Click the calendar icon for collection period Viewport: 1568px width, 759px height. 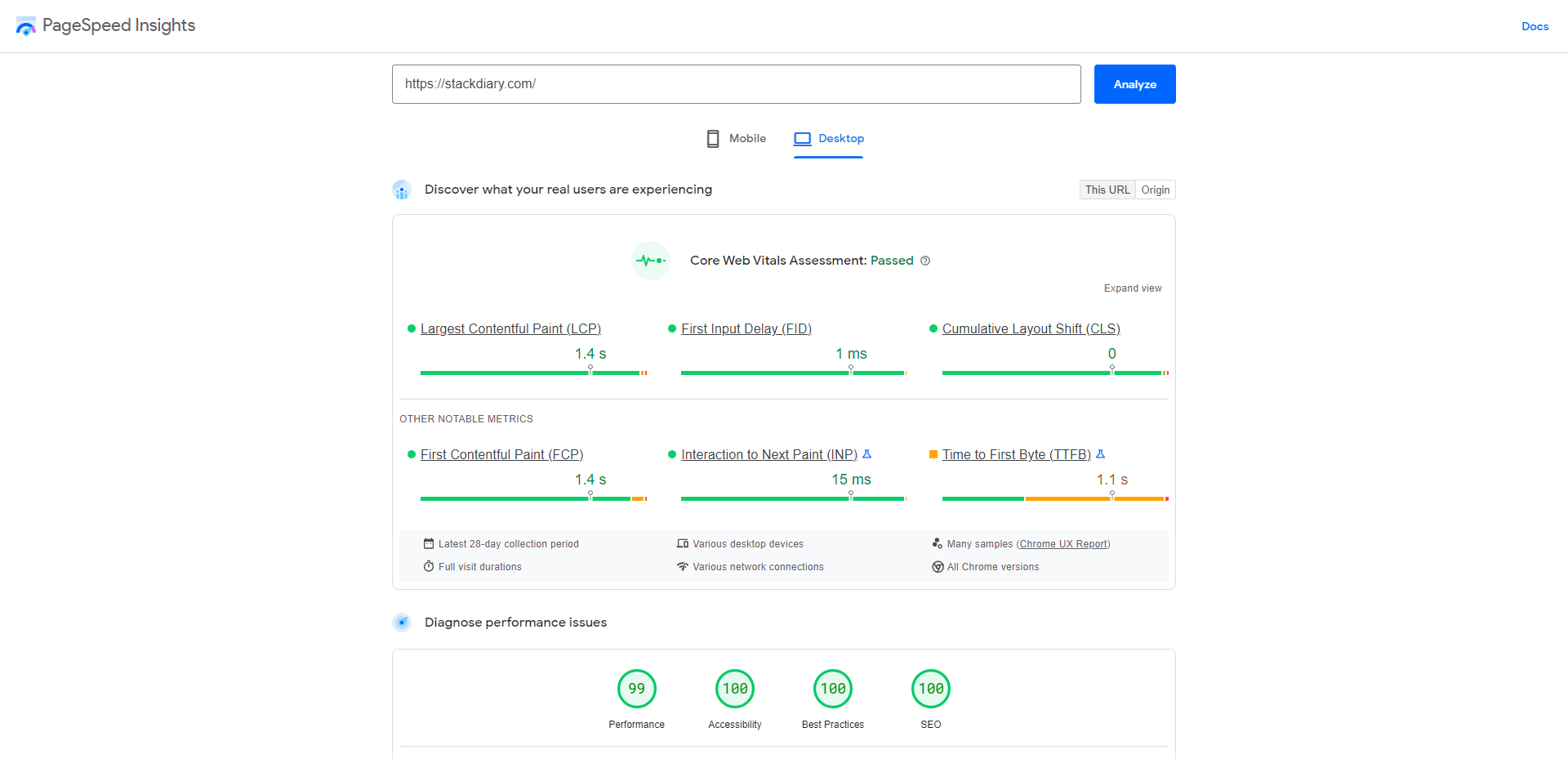click(429, 543)
